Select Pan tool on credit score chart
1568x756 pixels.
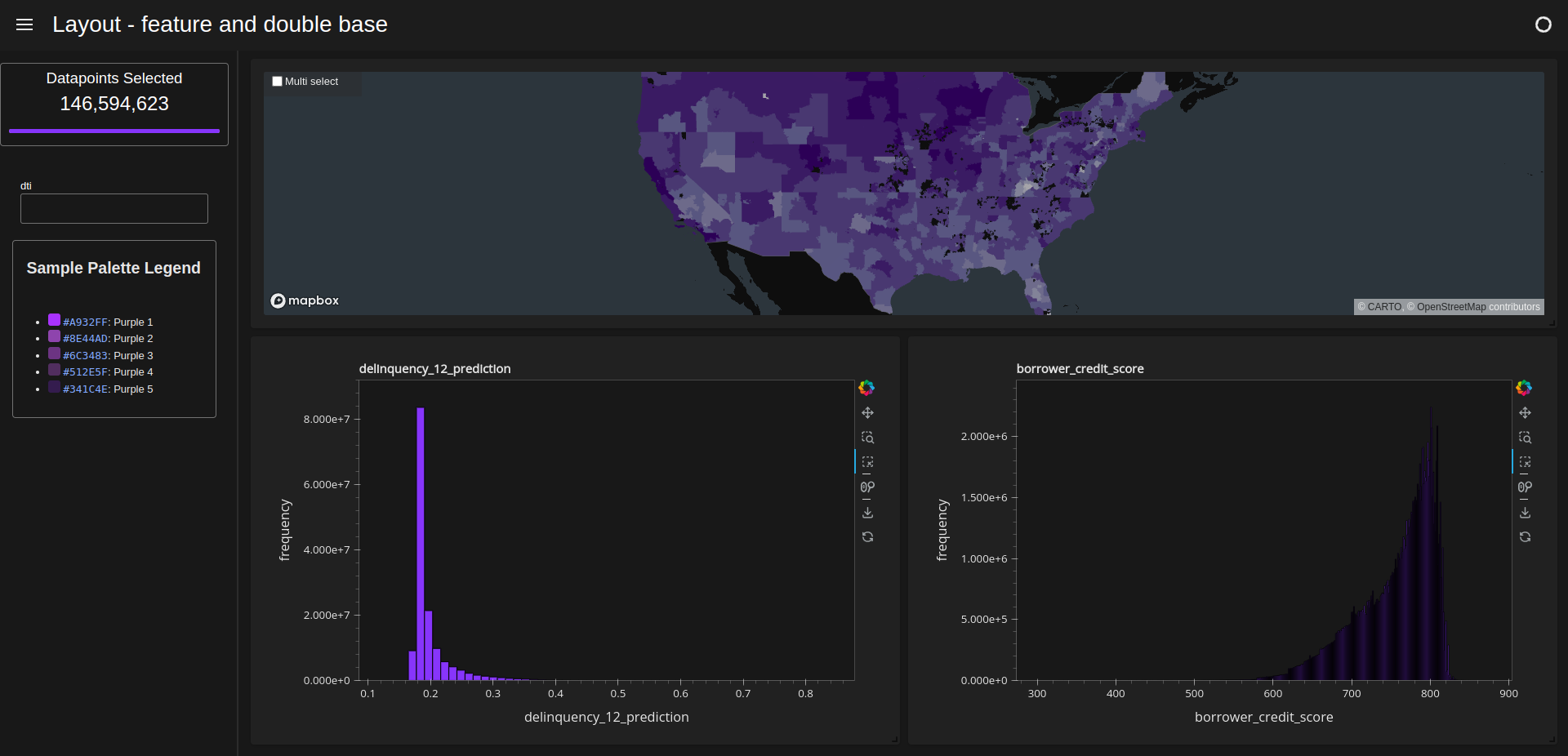tap(1525, 413)
